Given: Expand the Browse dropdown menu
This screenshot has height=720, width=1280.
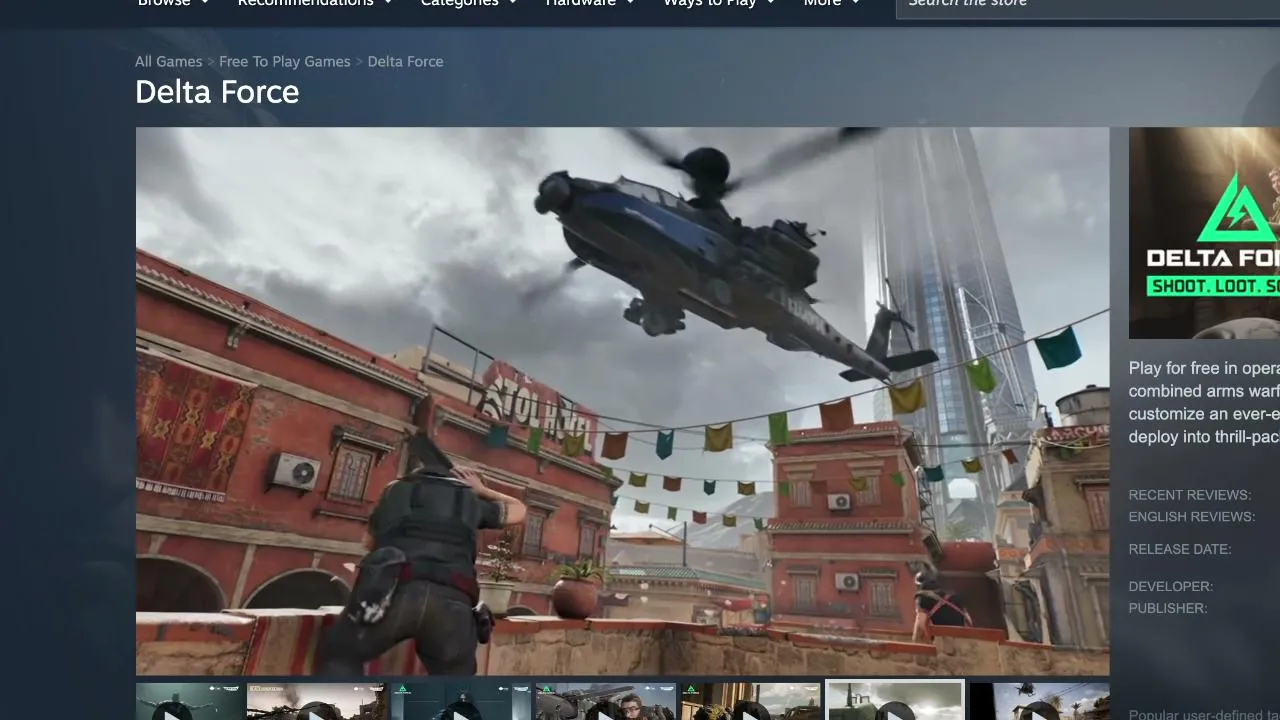Looking at the screenshot, I should point(173,3).
